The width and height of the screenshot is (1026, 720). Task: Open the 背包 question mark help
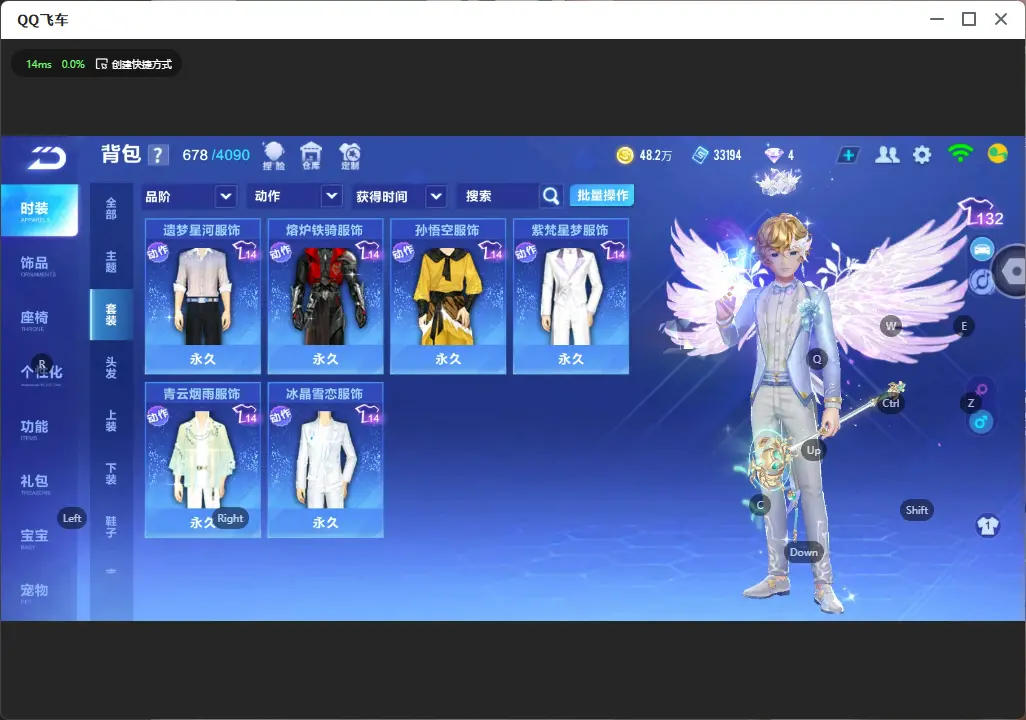click(x=158, y=155)
